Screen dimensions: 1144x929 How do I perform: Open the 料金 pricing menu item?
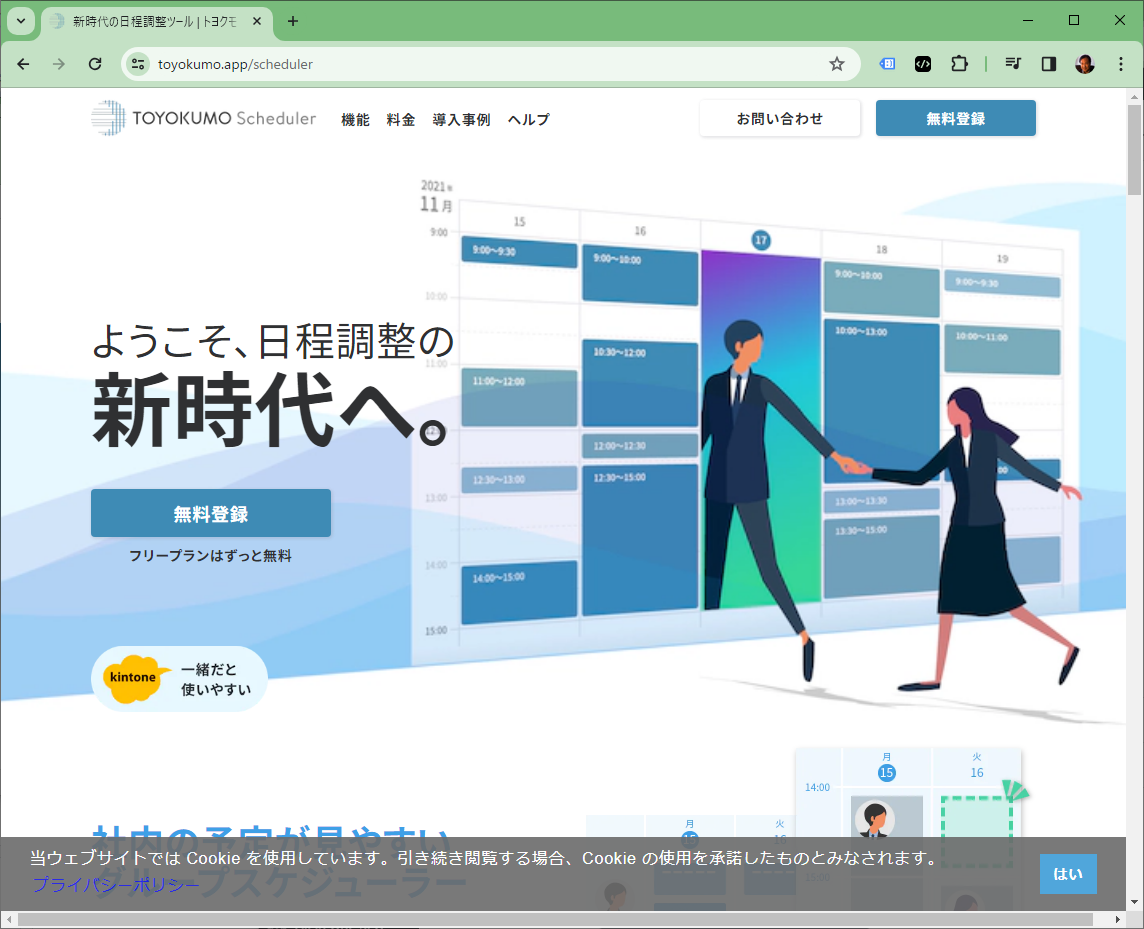[x=401, y=119]
